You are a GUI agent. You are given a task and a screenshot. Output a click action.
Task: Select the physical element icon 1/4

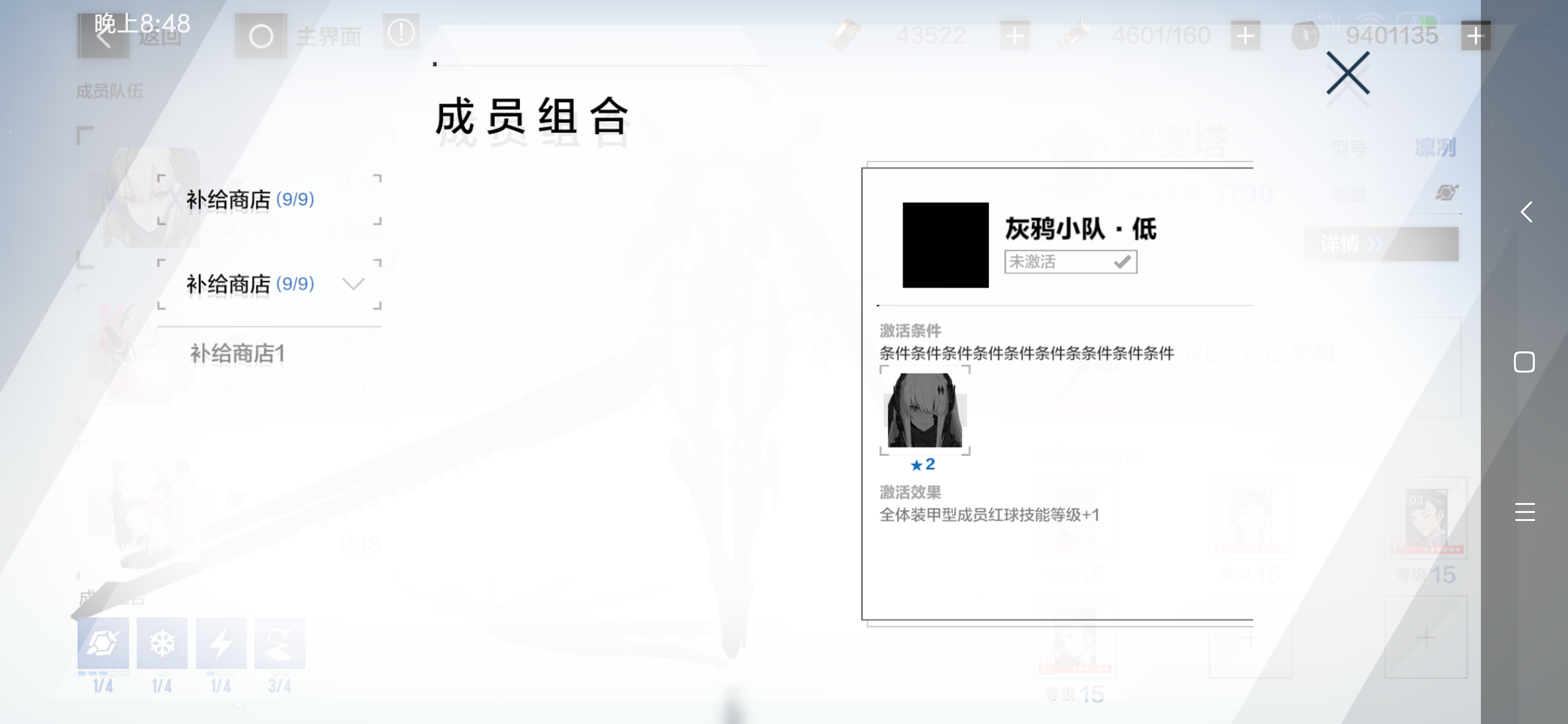pos(103,644)
